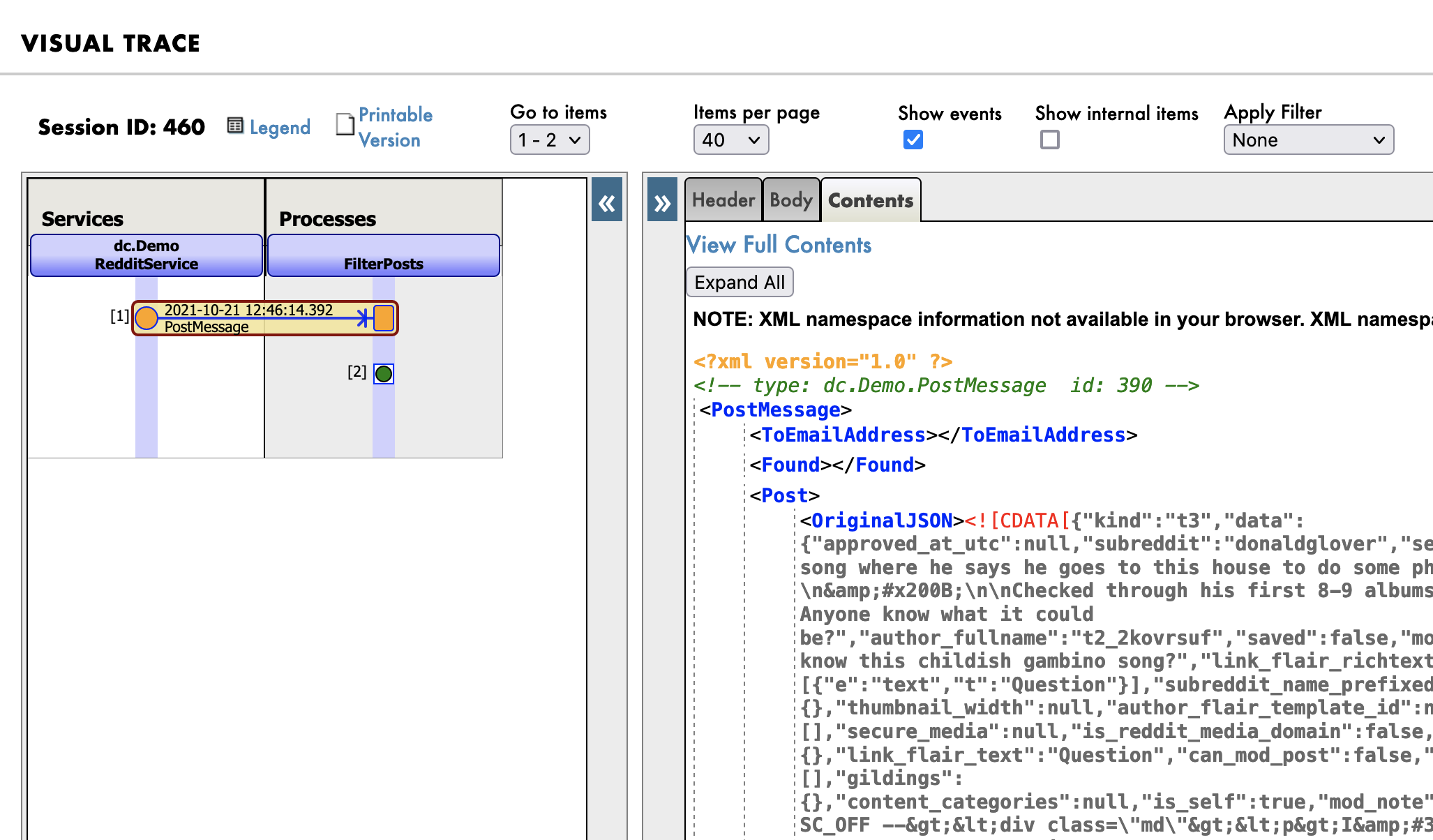
Task: Click green circle event item 2
Action: point(384,374)
